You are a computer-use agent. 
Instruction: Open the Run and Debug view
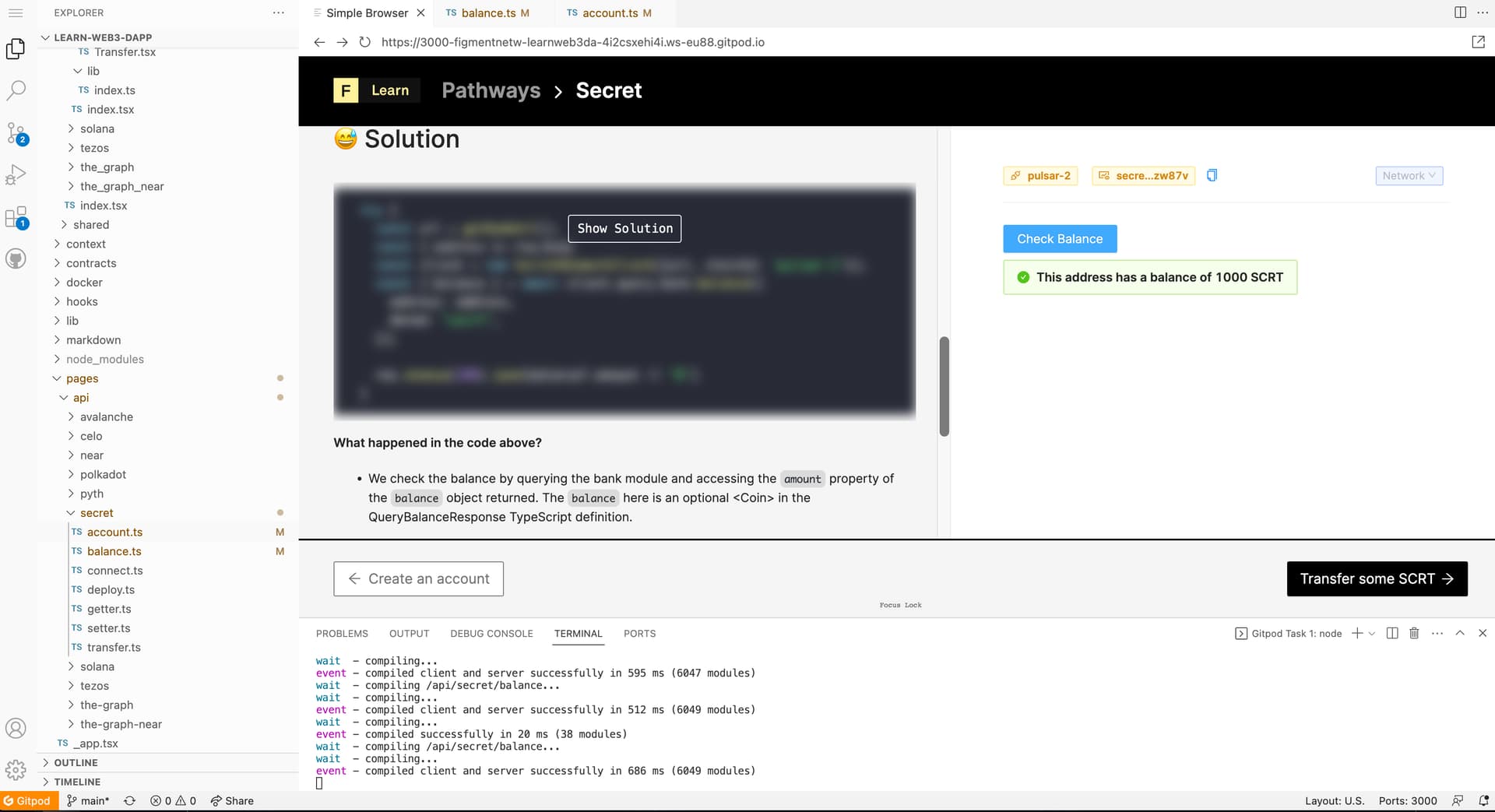click(16, 174)
